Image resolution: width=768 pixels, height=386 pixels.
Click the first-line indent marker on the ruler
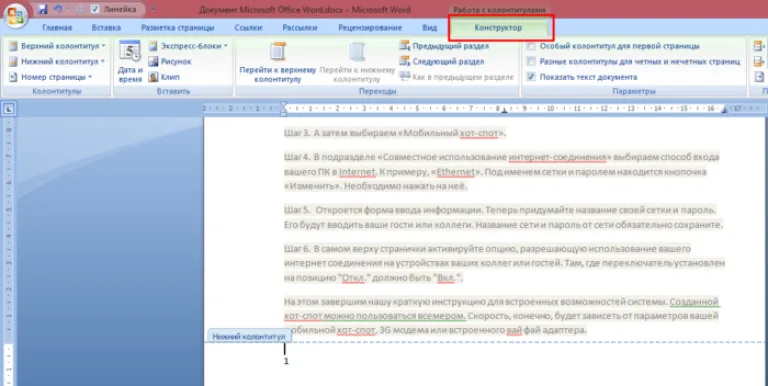point(283,105)
